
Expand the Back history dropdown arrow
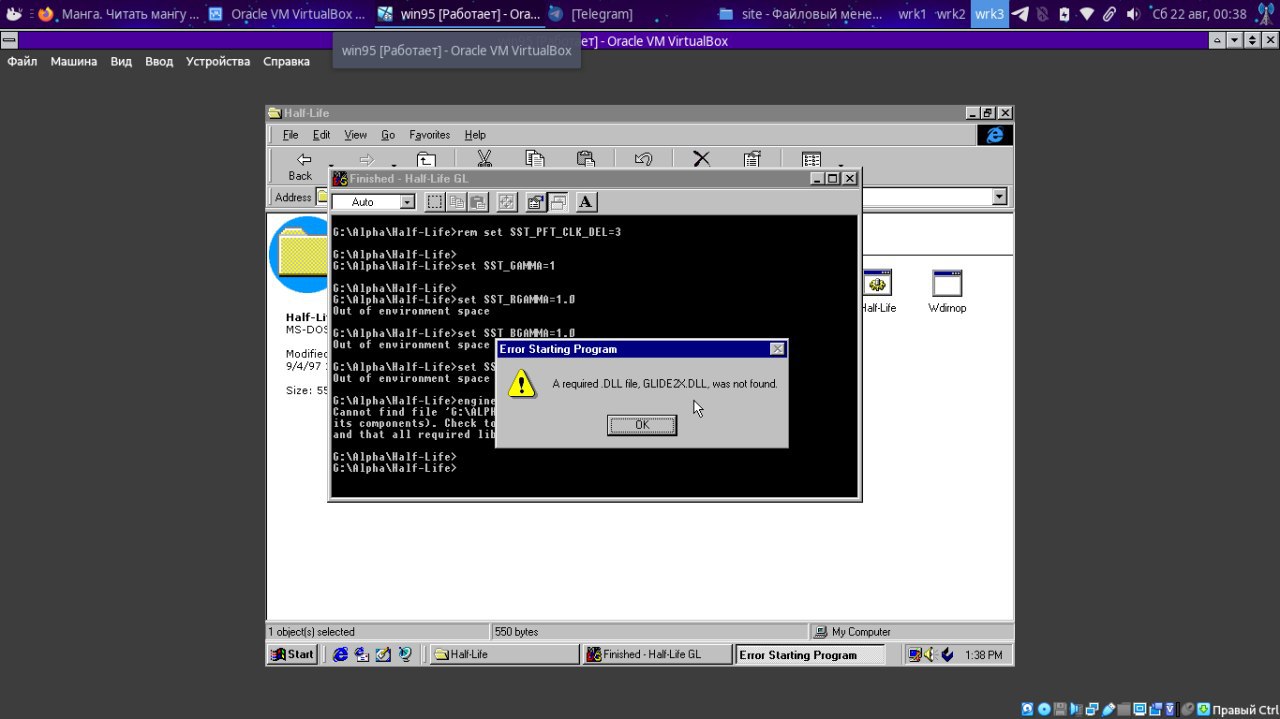pos(330,166)
